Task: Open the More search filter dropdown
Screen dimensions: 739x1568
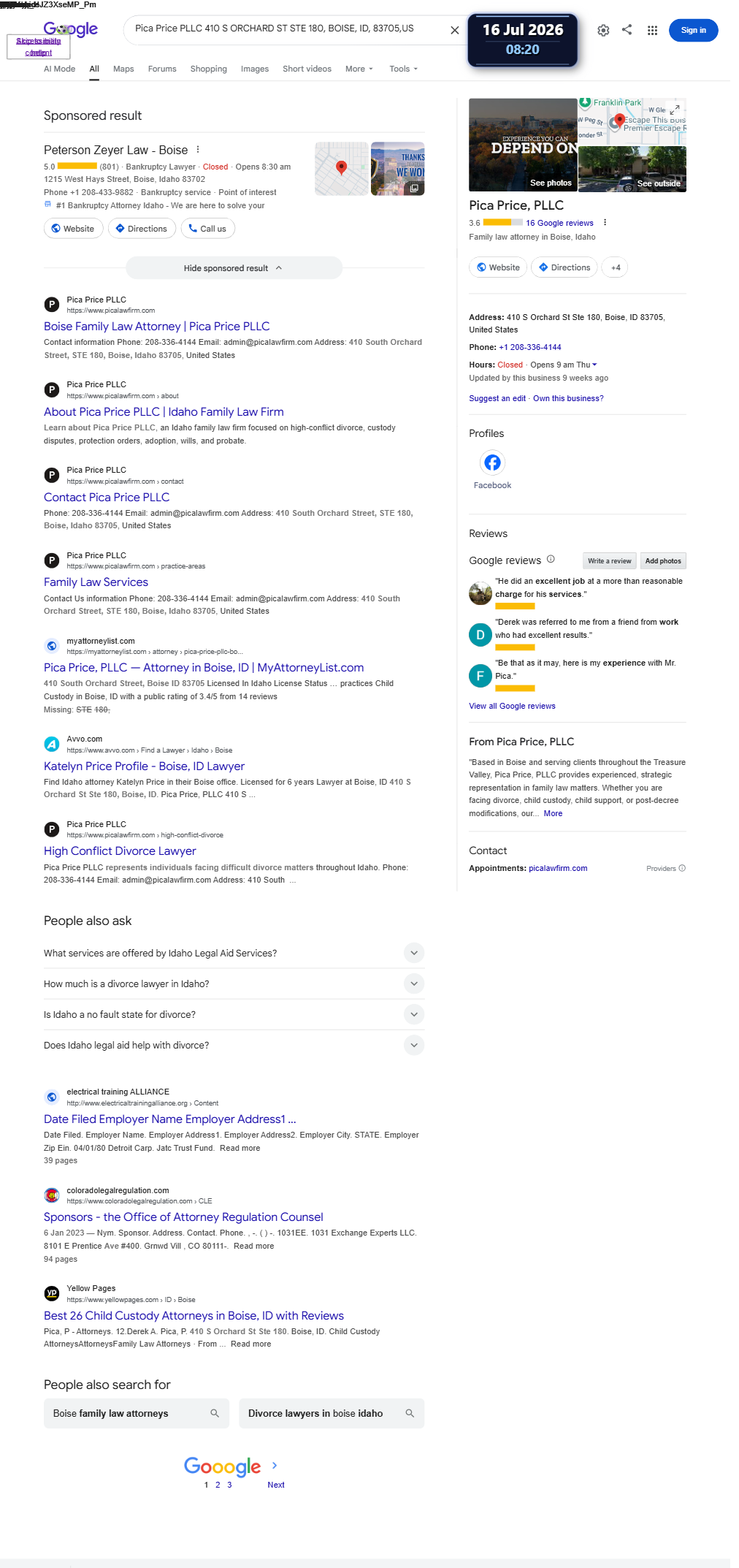Action: coord(359,69)
